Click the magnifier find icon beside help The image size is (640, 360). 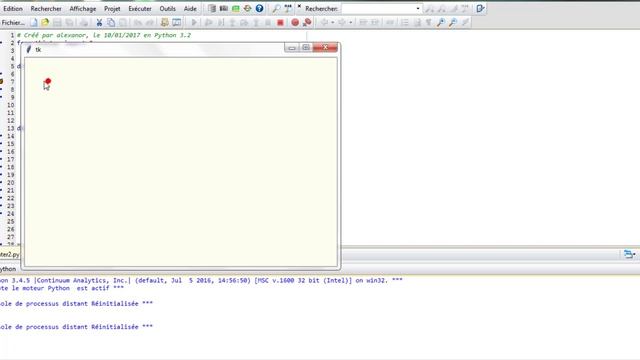pyautogui.click(x=276, y=8)
